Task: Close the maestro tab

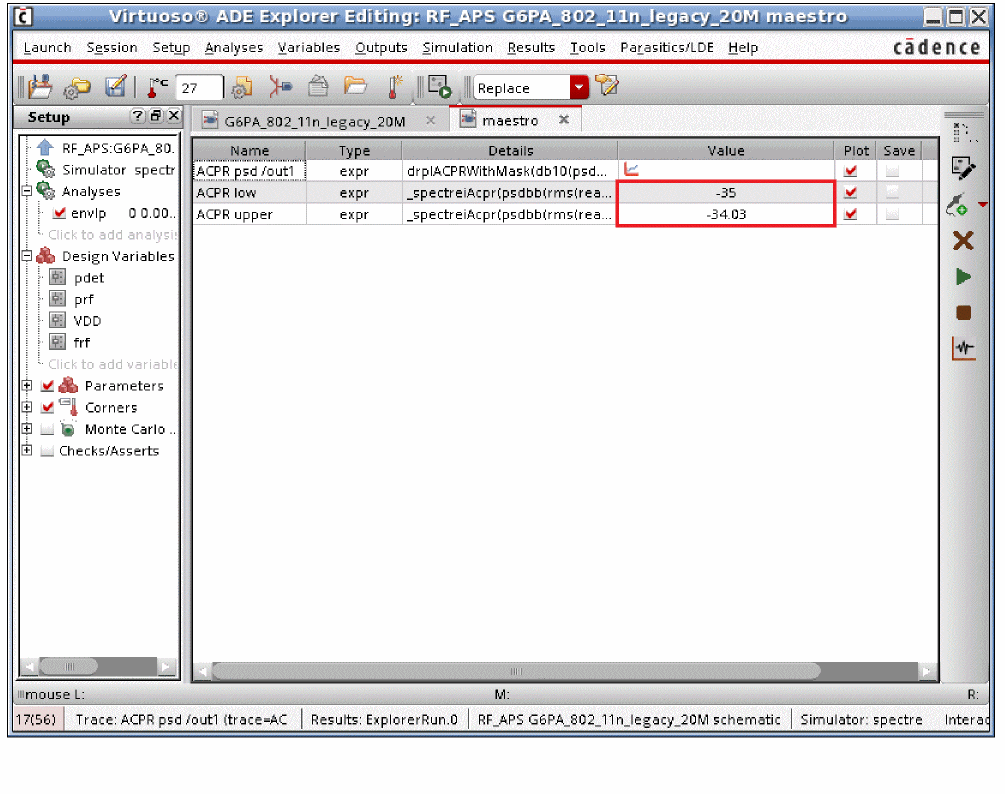Action: click(564, 119)
